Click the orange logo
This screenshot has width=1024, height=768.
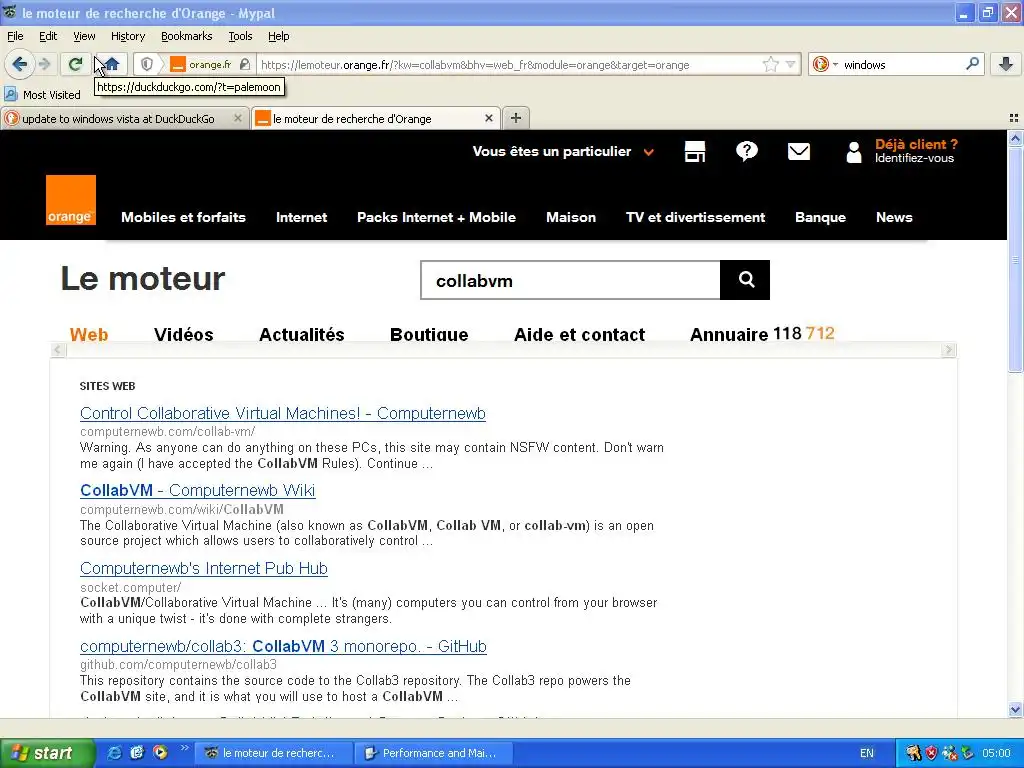coord(71,200)
